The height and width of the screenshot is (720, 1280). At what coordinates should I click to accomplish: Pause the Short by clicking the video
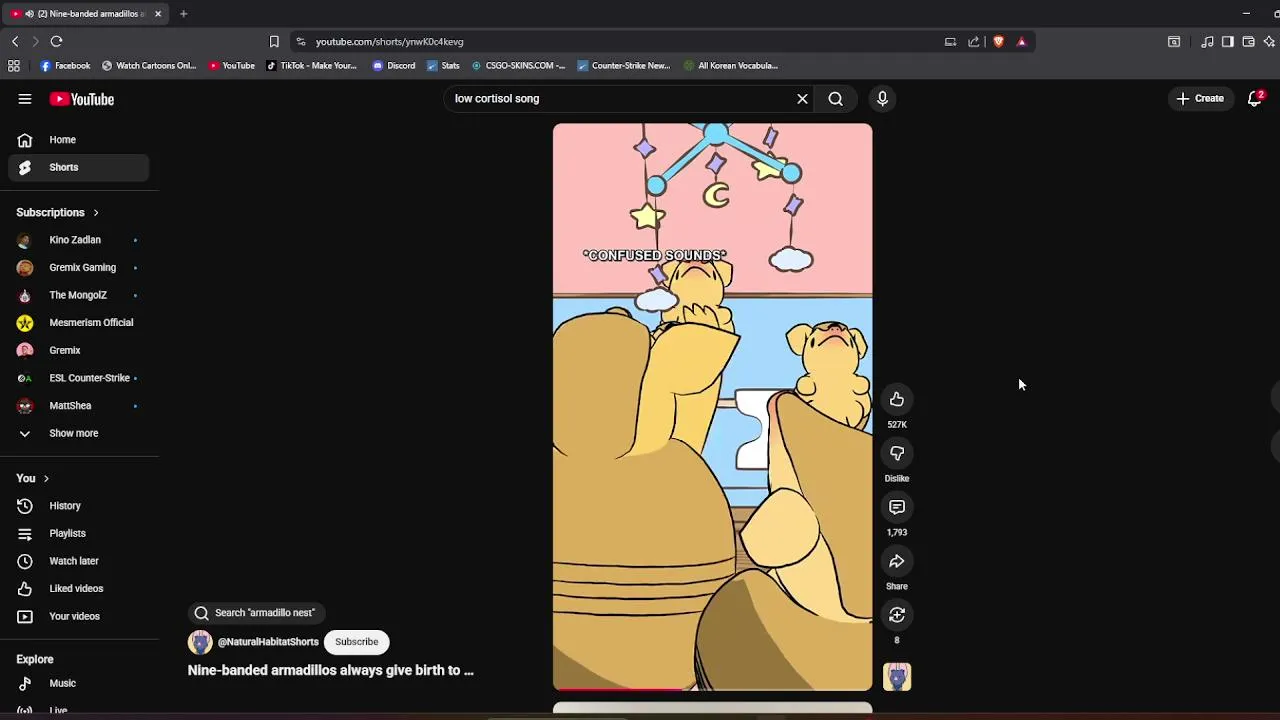click(x=712, y=407)
